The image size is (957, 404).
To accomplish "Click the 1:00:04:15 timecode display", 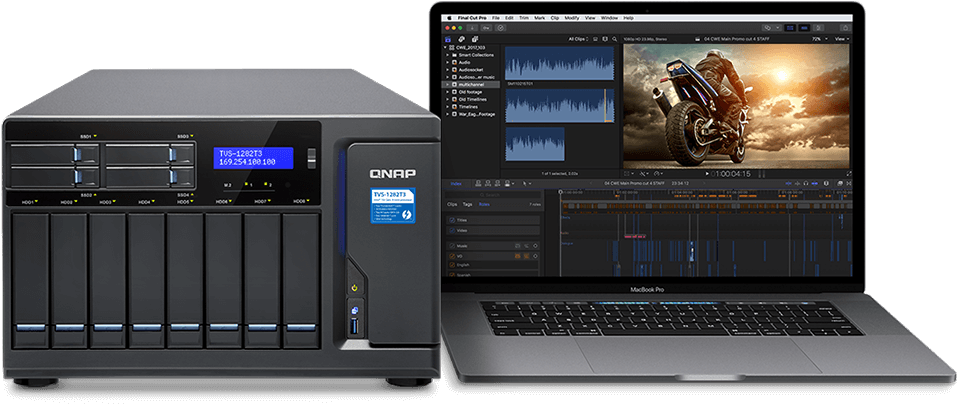I will [x=730, y=174].
